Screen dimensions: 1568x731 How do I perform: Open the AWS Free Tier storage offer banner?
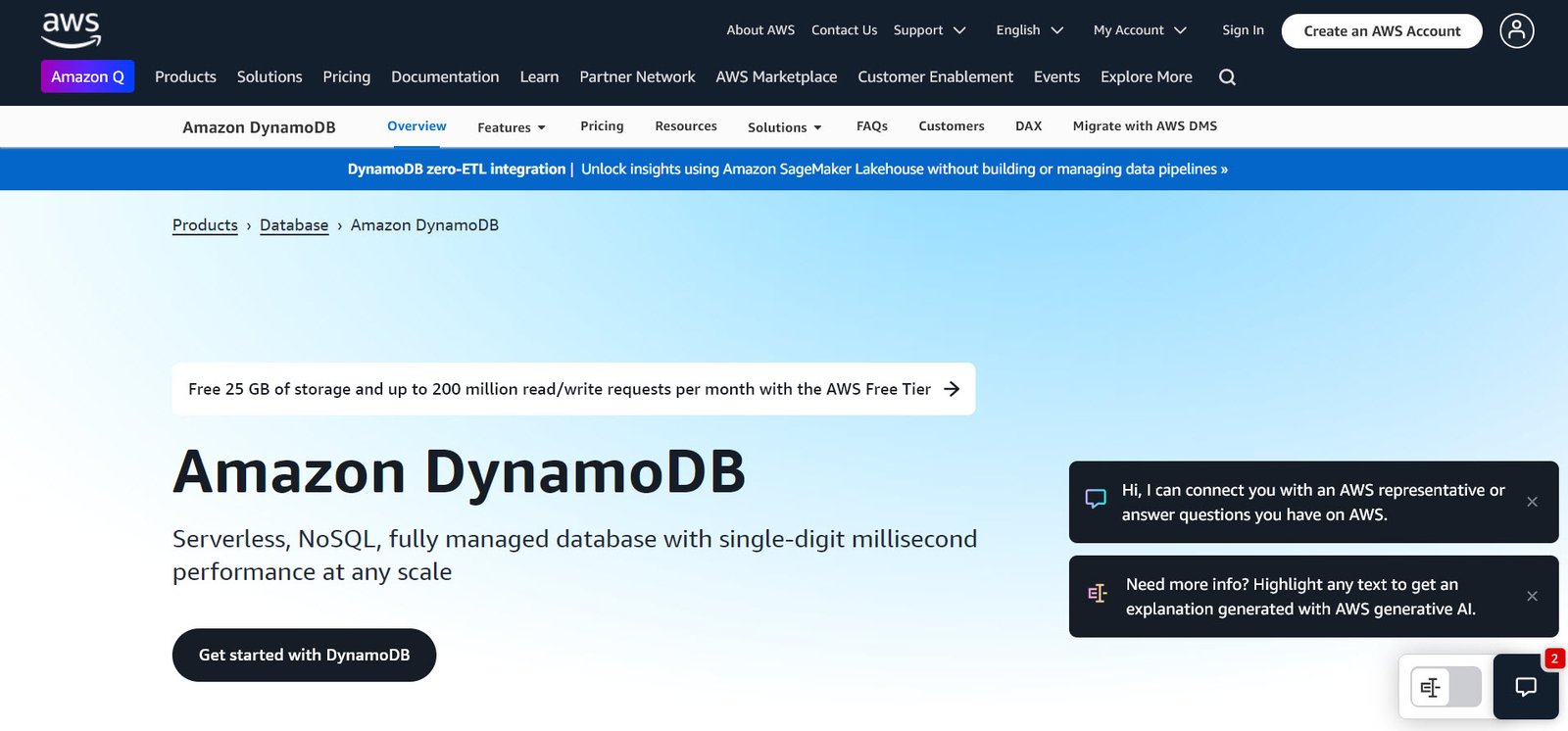click(x=573, y=389)
